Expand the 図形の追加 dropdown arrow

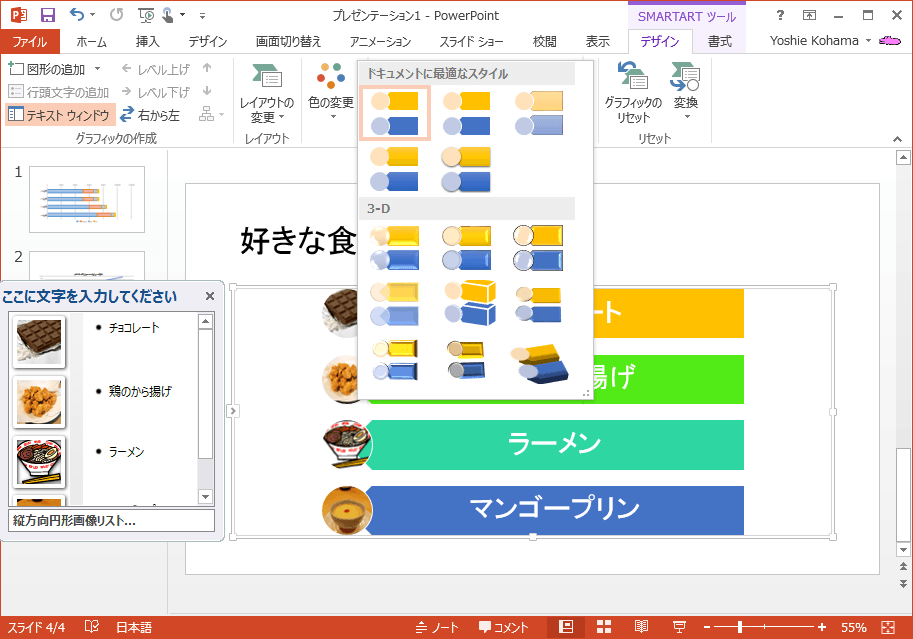click(x=97, y=69)
